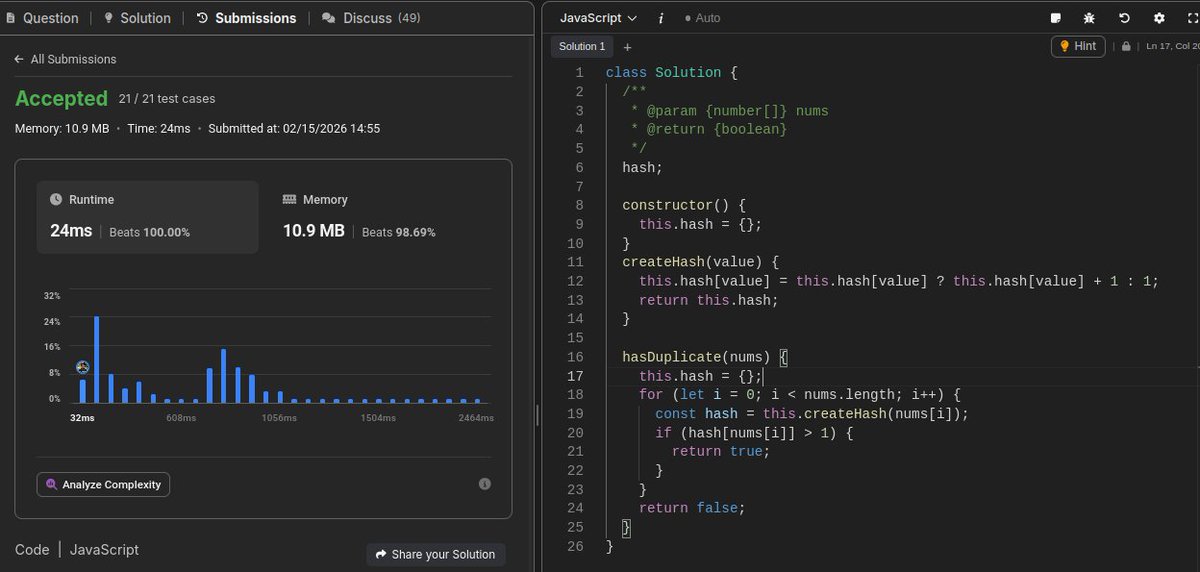
Task: Click the Beats 98.69% text
Action: pyautogui.click(x=398, y=232)
